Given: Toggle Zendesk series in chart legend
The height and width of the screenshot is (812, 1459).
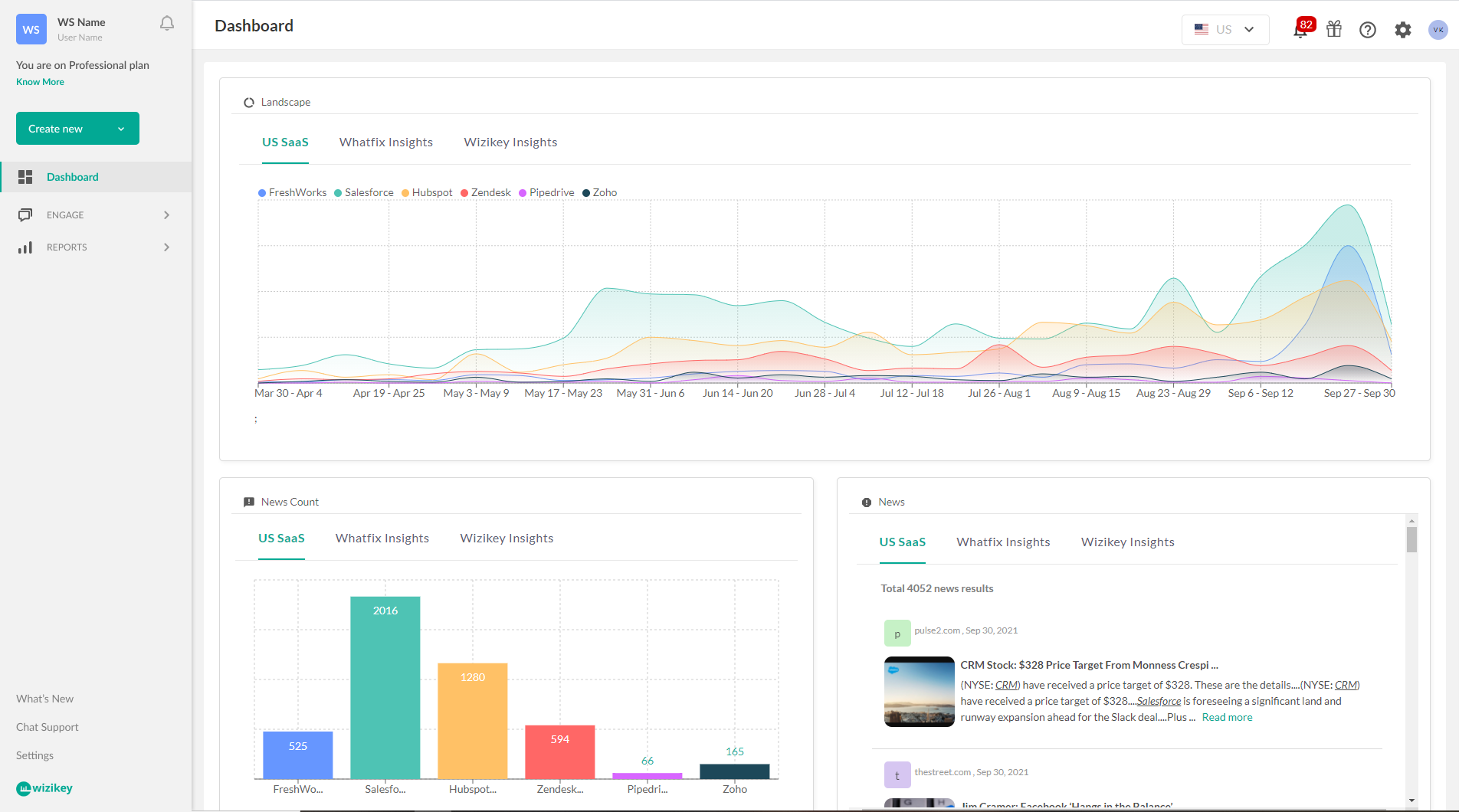Looking at the screenshot, I should point(486,193).
